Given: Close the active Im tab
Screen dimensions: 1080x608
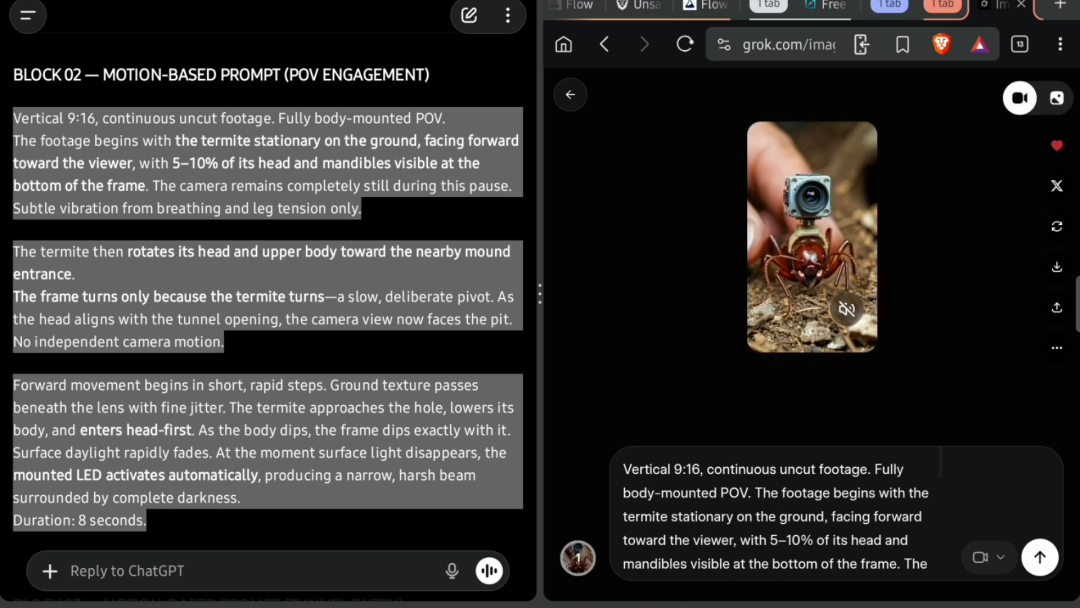Looking at the screenshot, I should pyautogui.click(x=1021, y=5).
